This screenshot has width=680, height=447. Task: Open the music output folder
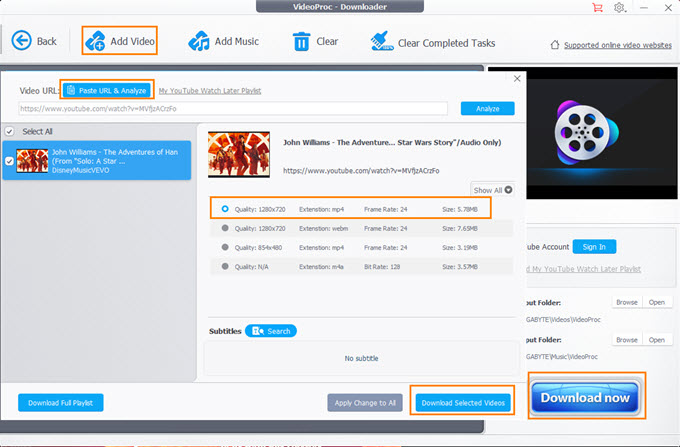657,339
